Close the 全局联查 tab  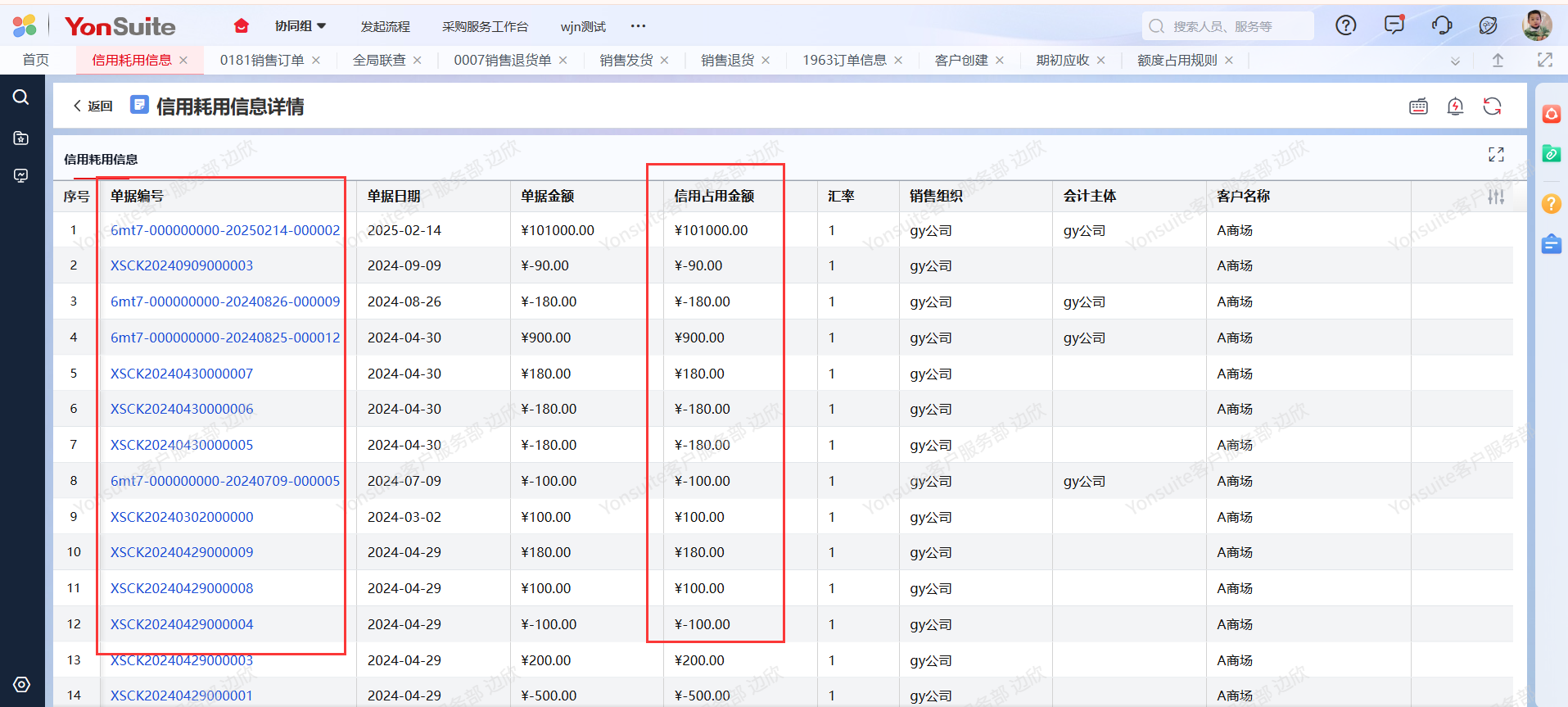pyautogui.click(x=418, y=61)
